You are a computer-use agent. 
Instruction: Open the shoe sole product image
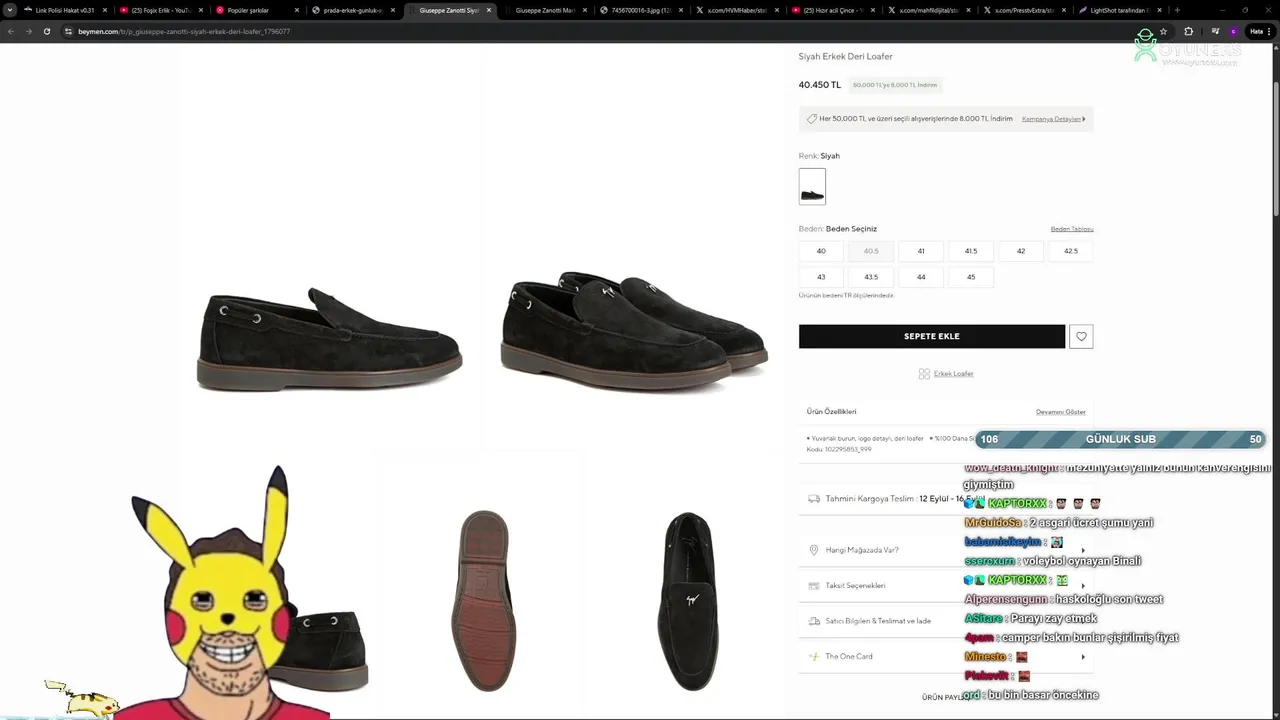coord(484,600)
